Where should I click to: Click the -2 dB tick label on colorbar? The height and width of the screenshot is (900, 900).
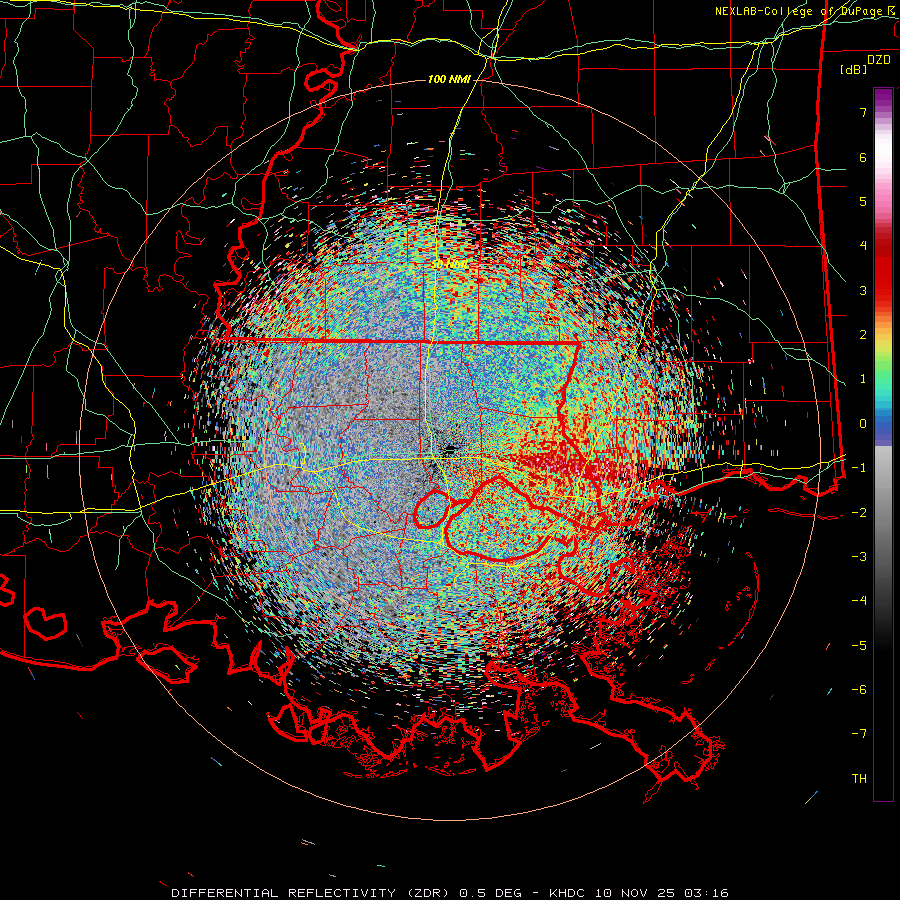pos(859,513)
